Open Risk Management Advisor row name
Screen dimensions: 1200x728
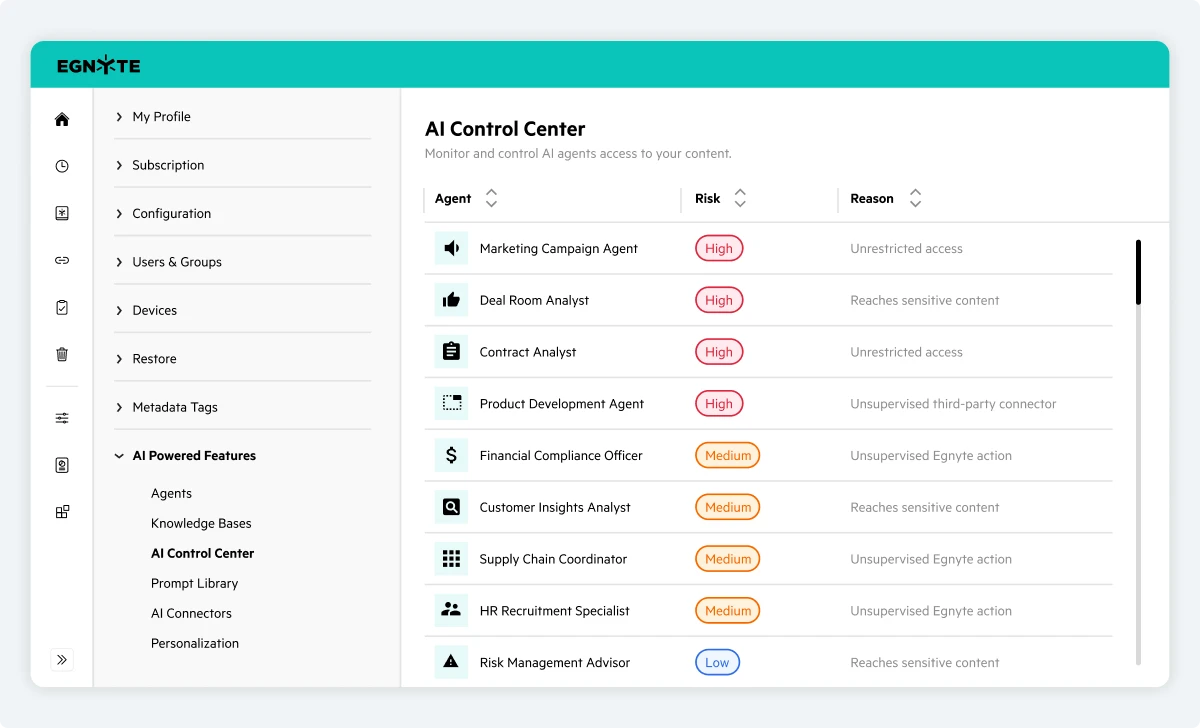(555, 662)
